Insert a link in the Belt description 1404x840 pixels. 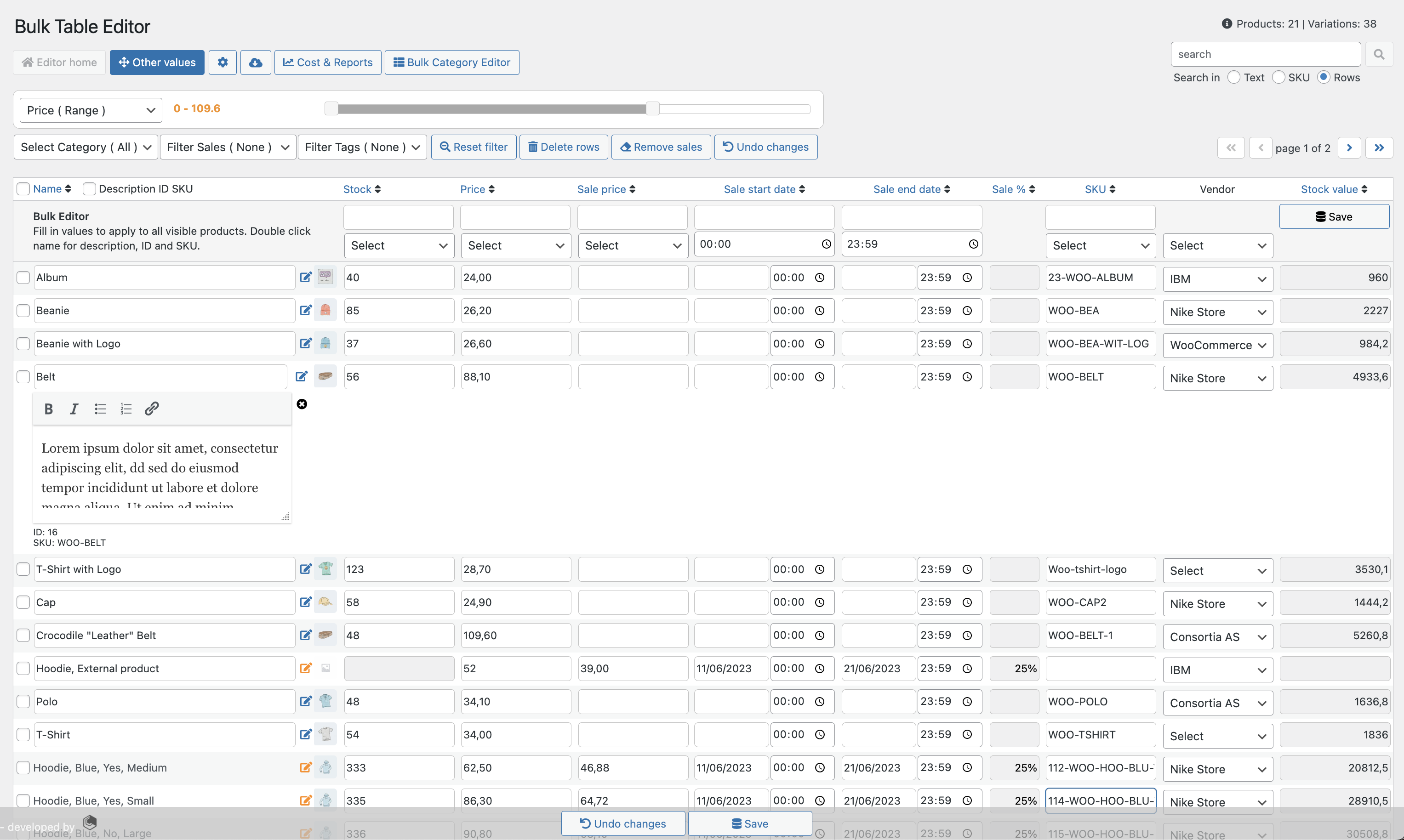click(151, 409)
